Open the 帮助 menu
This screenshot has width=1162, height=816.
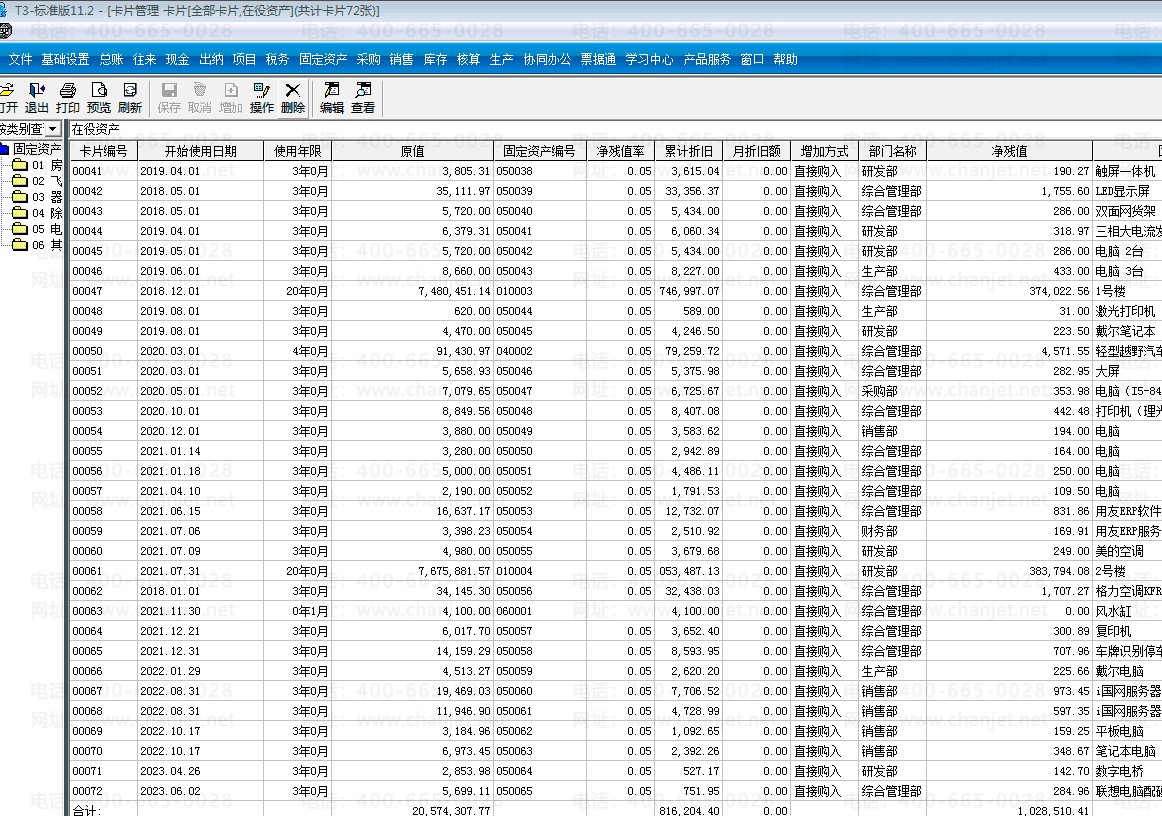coord(786,59)
